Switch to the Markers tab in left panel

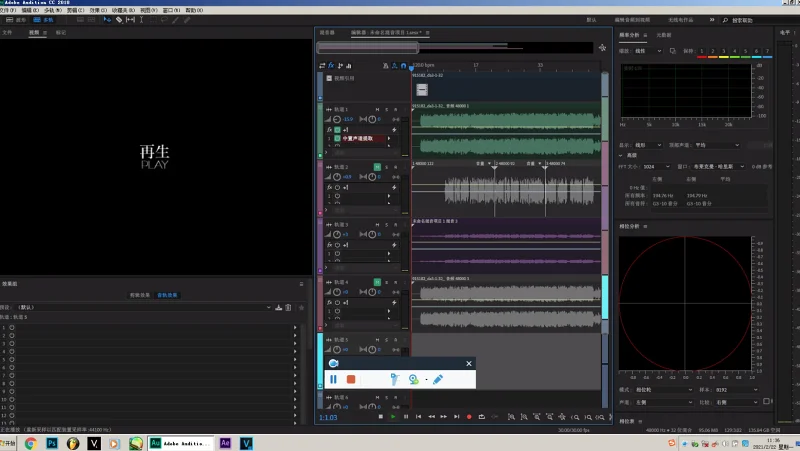(x=61, y=33)
